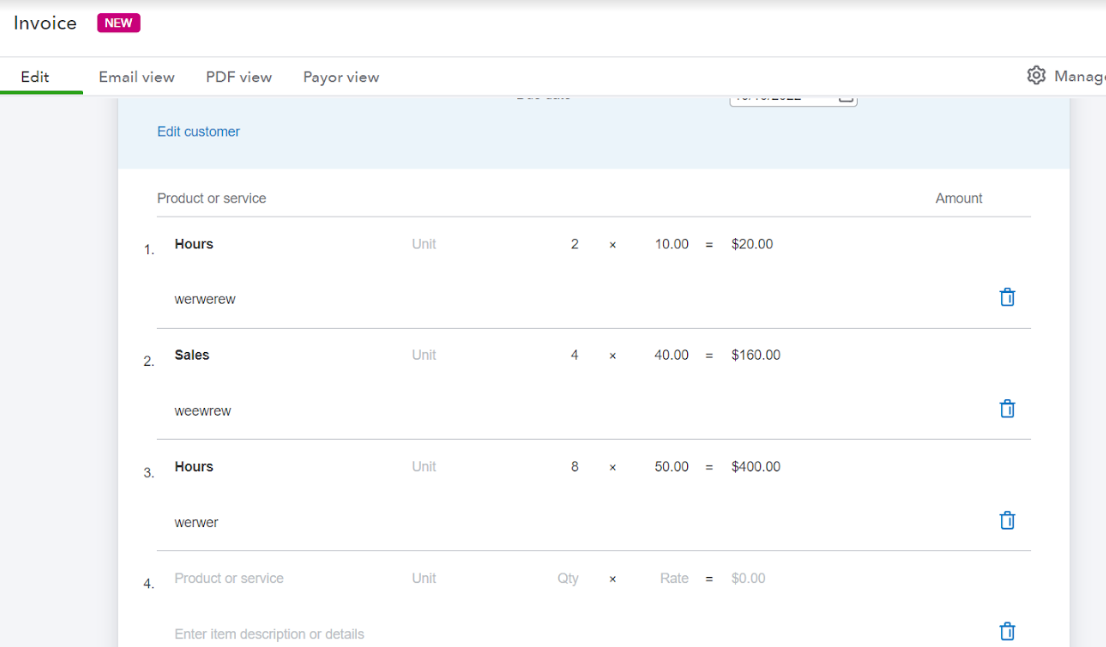The image size is (1106, 647).
Task: Delete line 3 Hours werwer item
Action: (x=1007, y=521)
